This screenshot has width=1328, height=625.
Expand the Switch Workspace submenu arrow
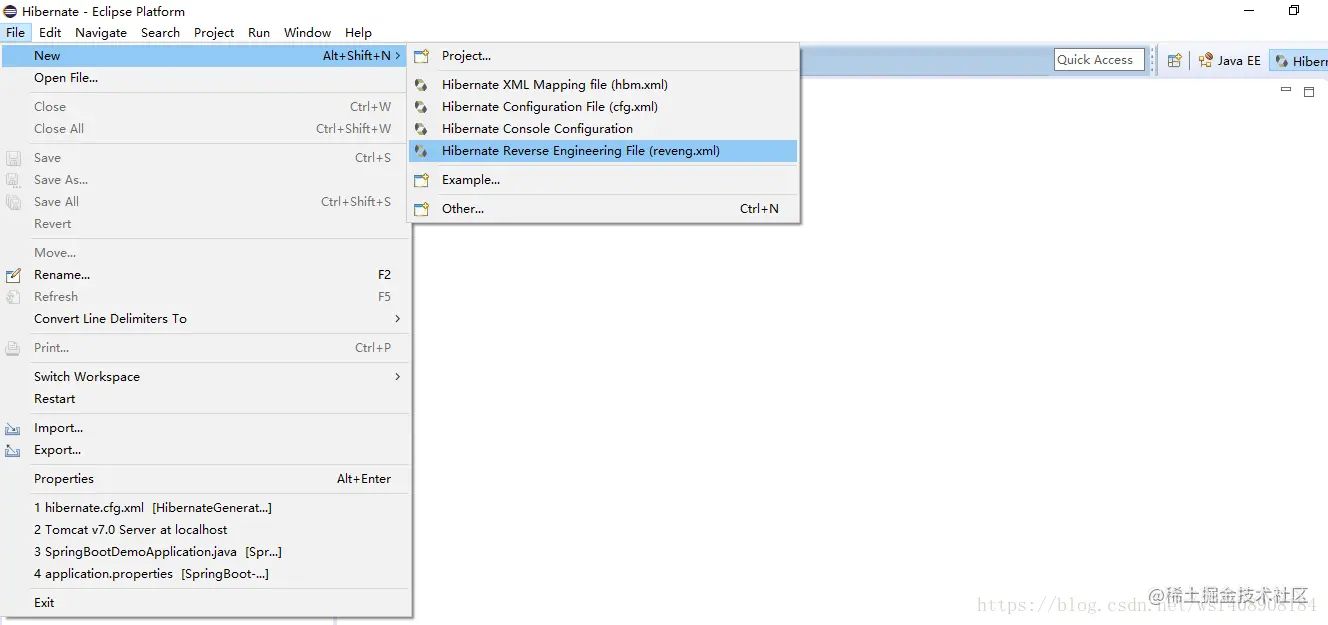(397, 376)
